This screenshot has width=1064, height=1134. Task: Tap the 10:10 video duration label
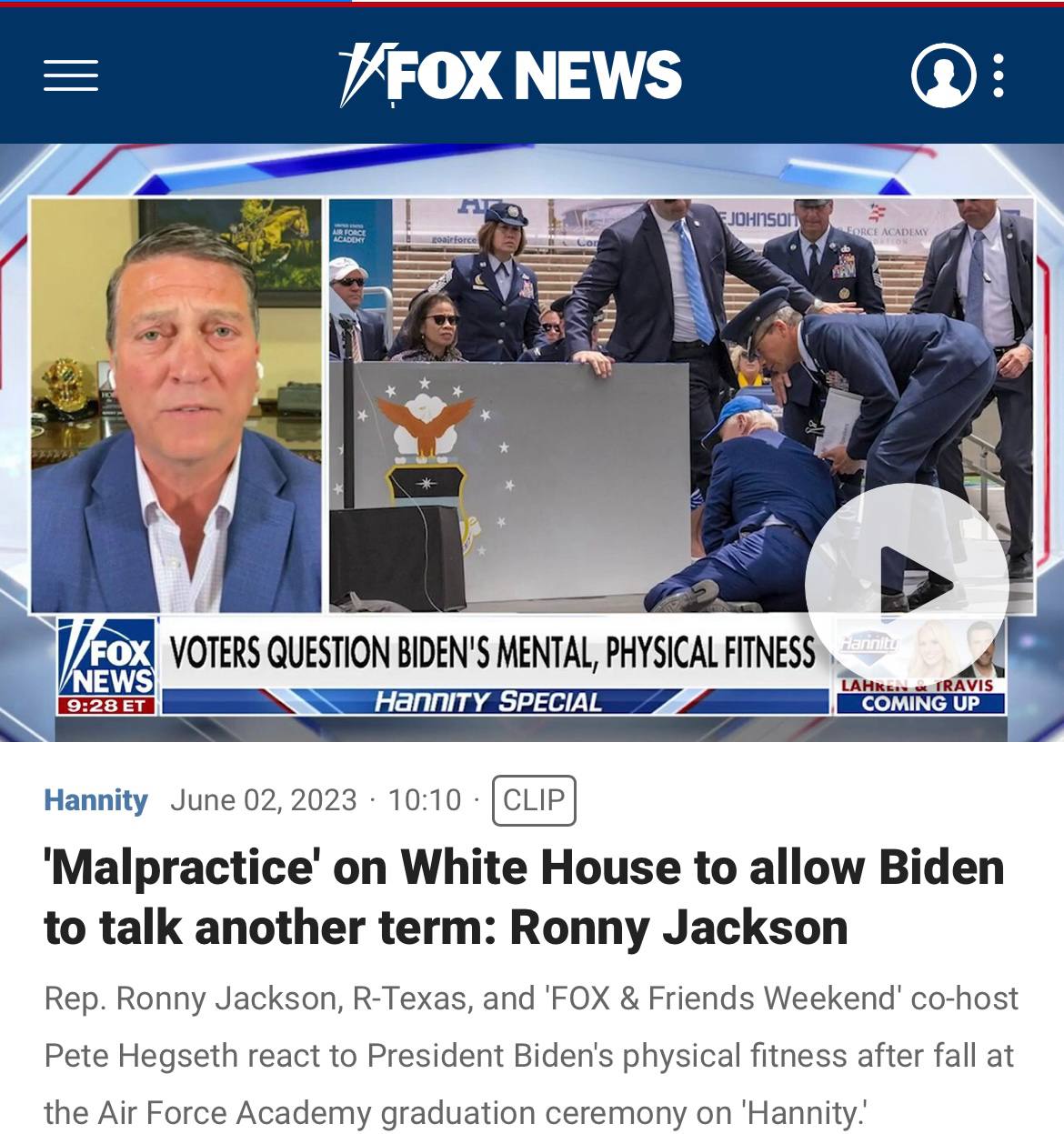tap(425, 800)
